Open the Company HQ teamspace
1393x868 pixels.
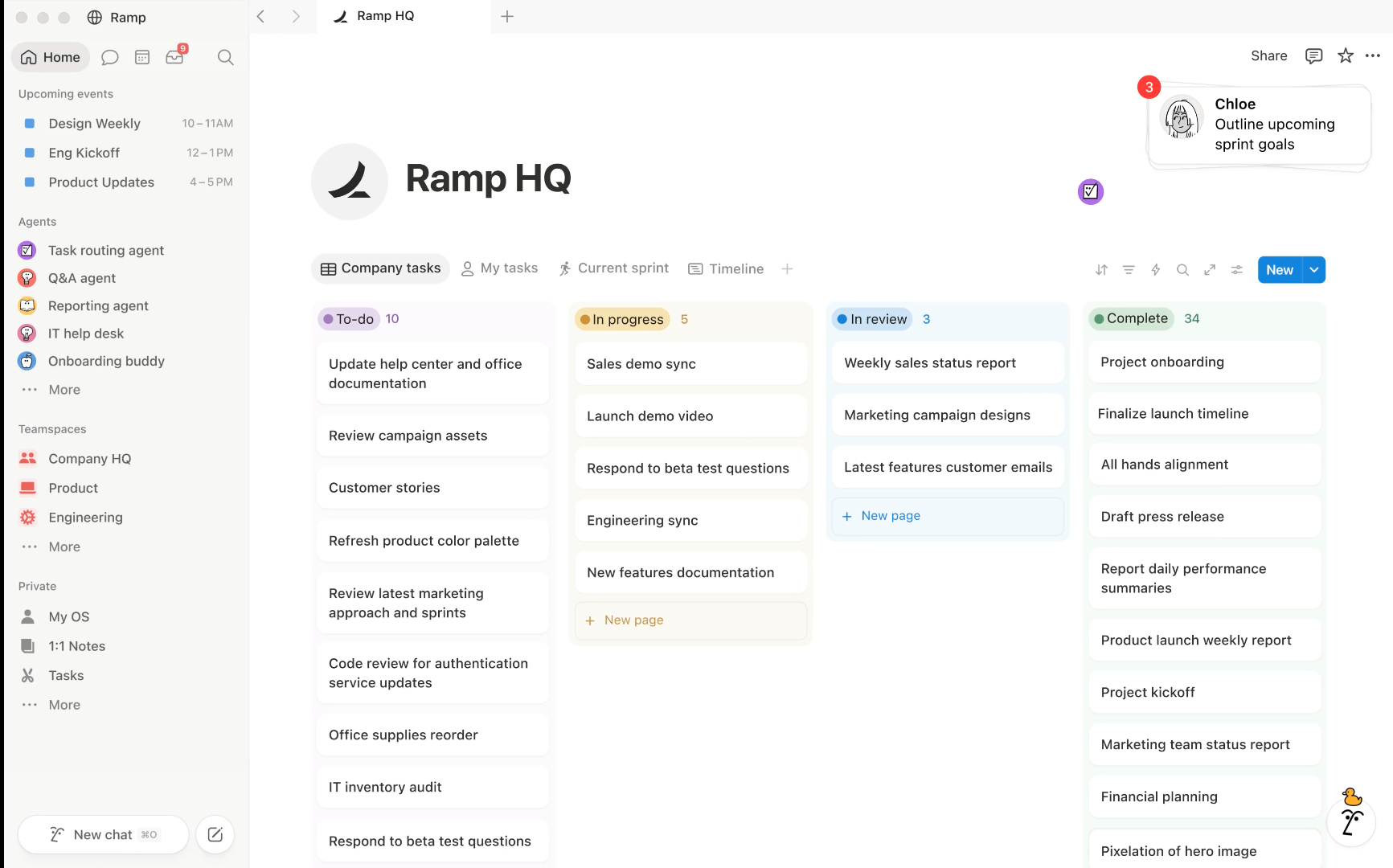[76, 459]
